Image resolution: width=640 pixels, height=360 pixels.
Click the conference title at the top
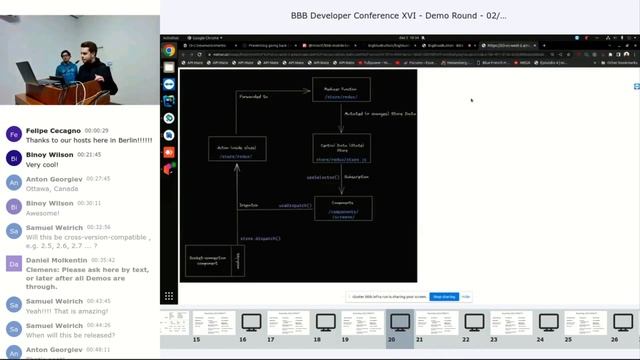pos(398,16)
